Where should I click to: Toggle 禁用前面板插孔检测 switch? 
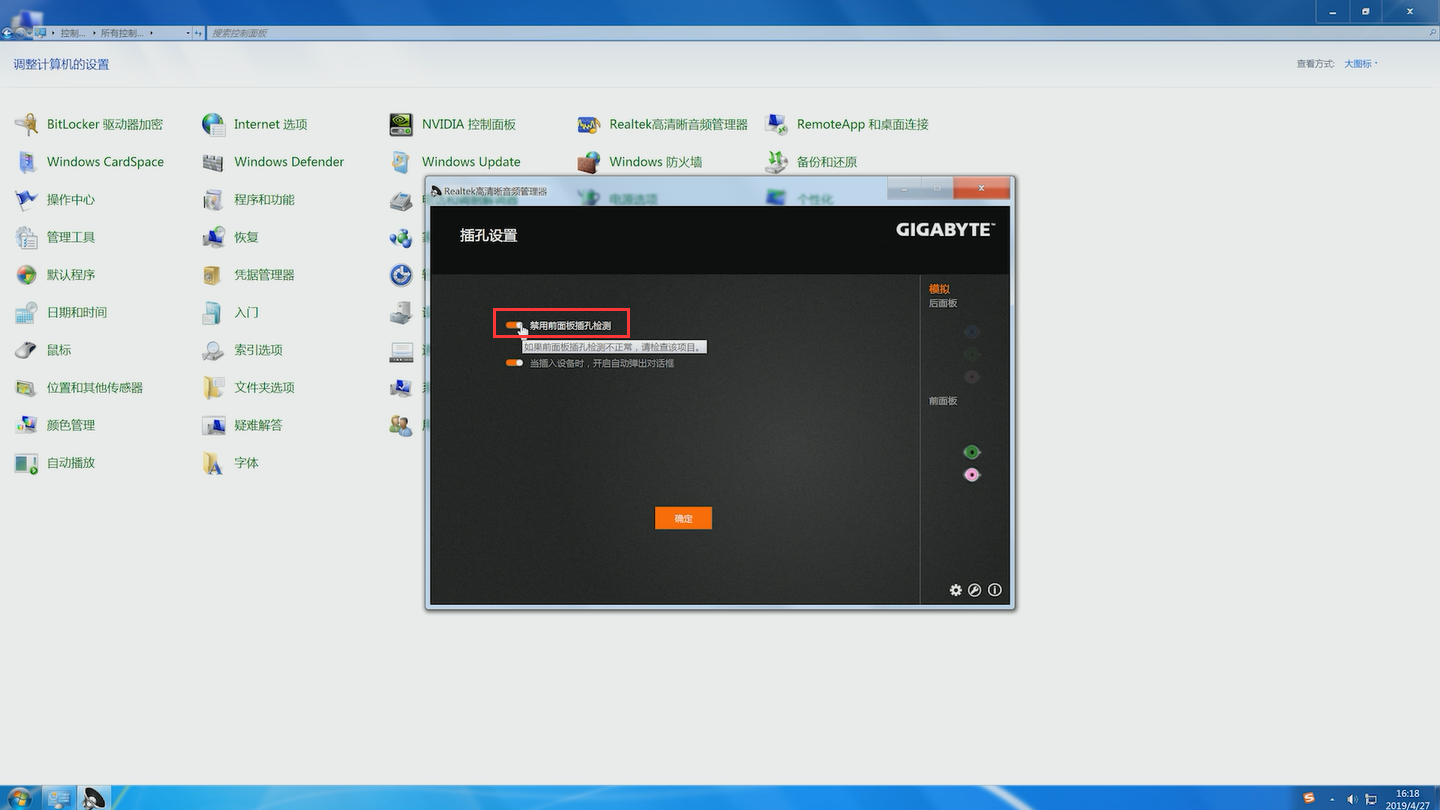tap(514, 325)
